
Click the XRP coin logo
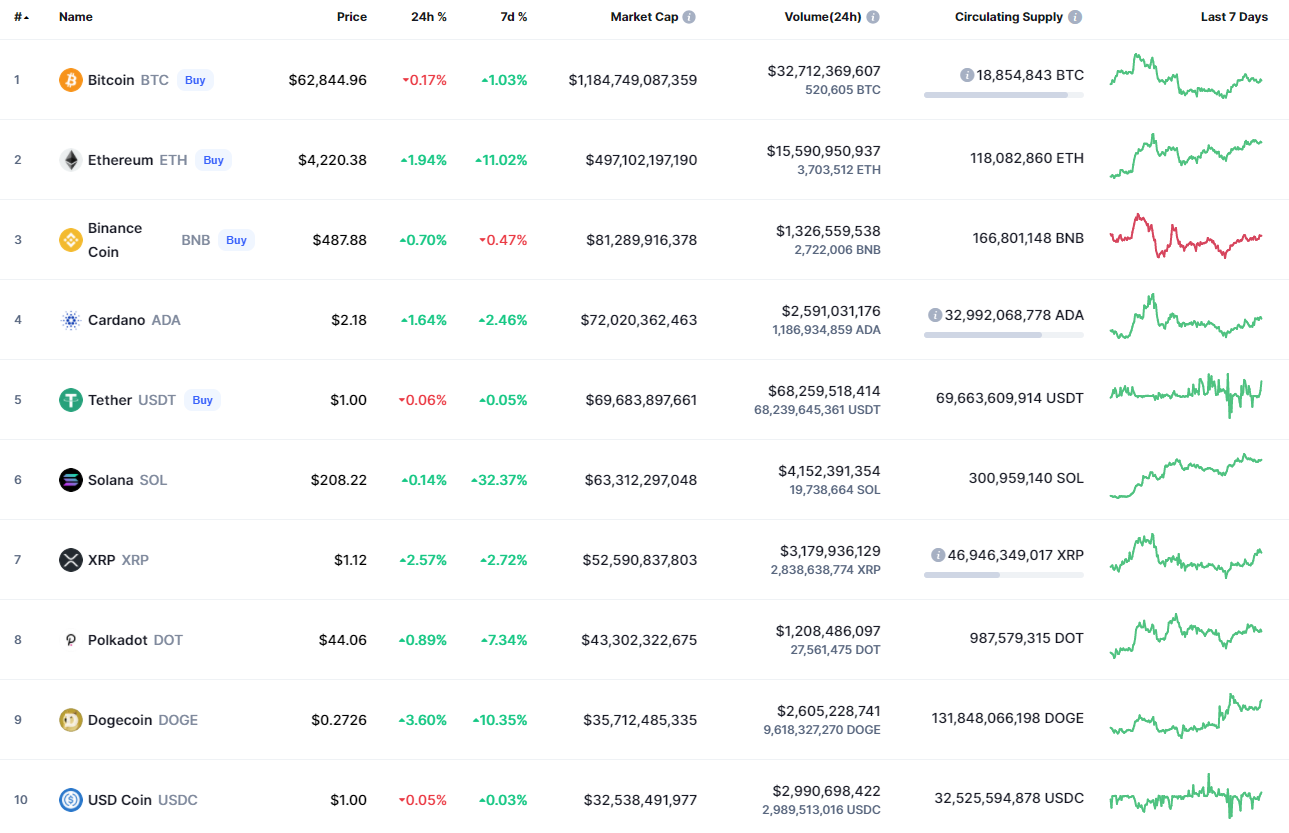pos(70,560)
